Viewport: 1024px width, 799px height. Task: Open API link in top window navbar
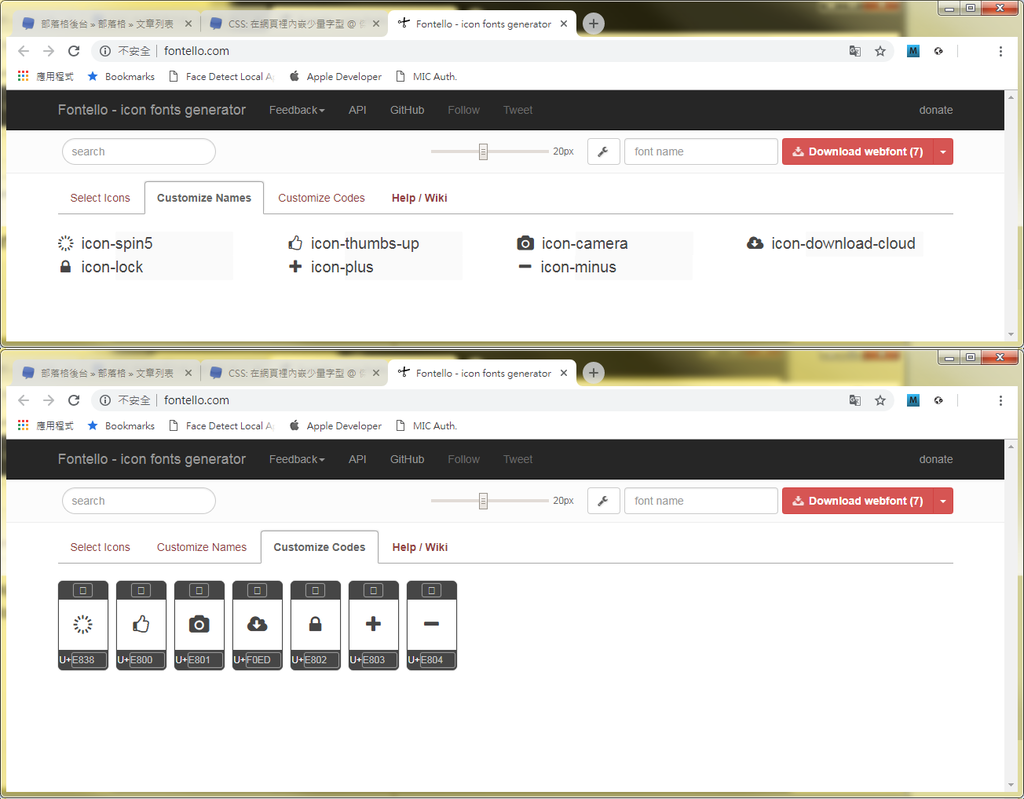pyautogui.click(x=357, y=110)
